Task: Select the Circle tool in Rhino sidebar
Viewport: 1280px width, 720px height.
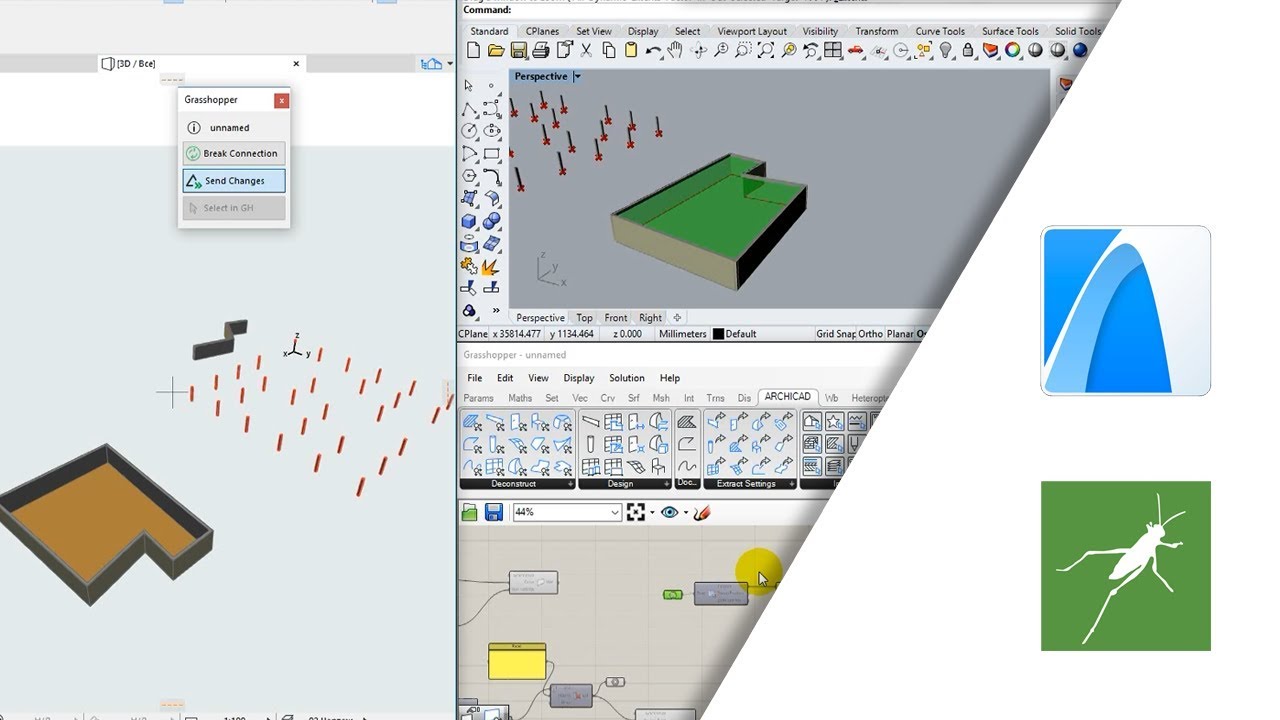Action: point(469,131)
